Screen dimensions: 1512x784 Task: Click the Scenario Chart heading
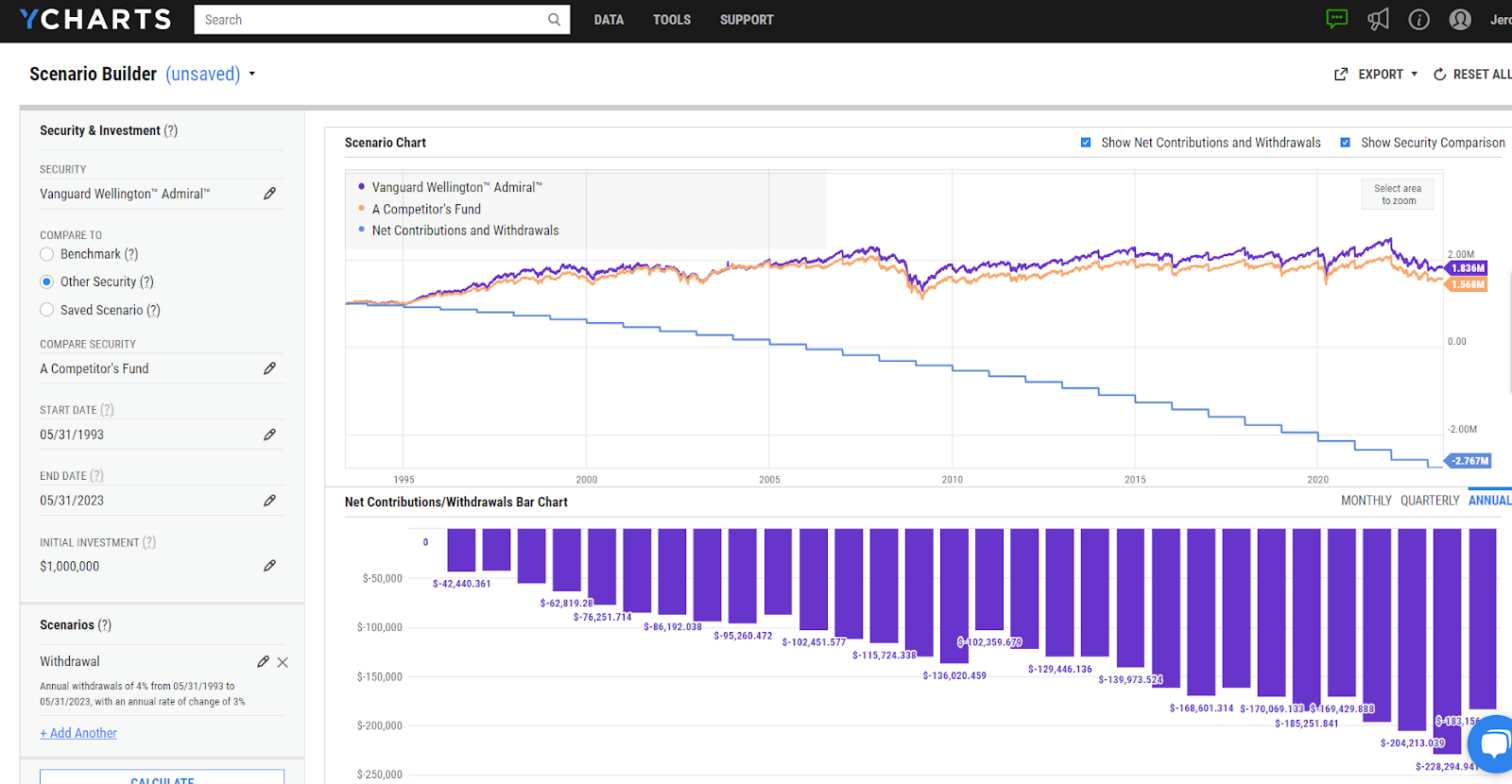coord(386,143)
